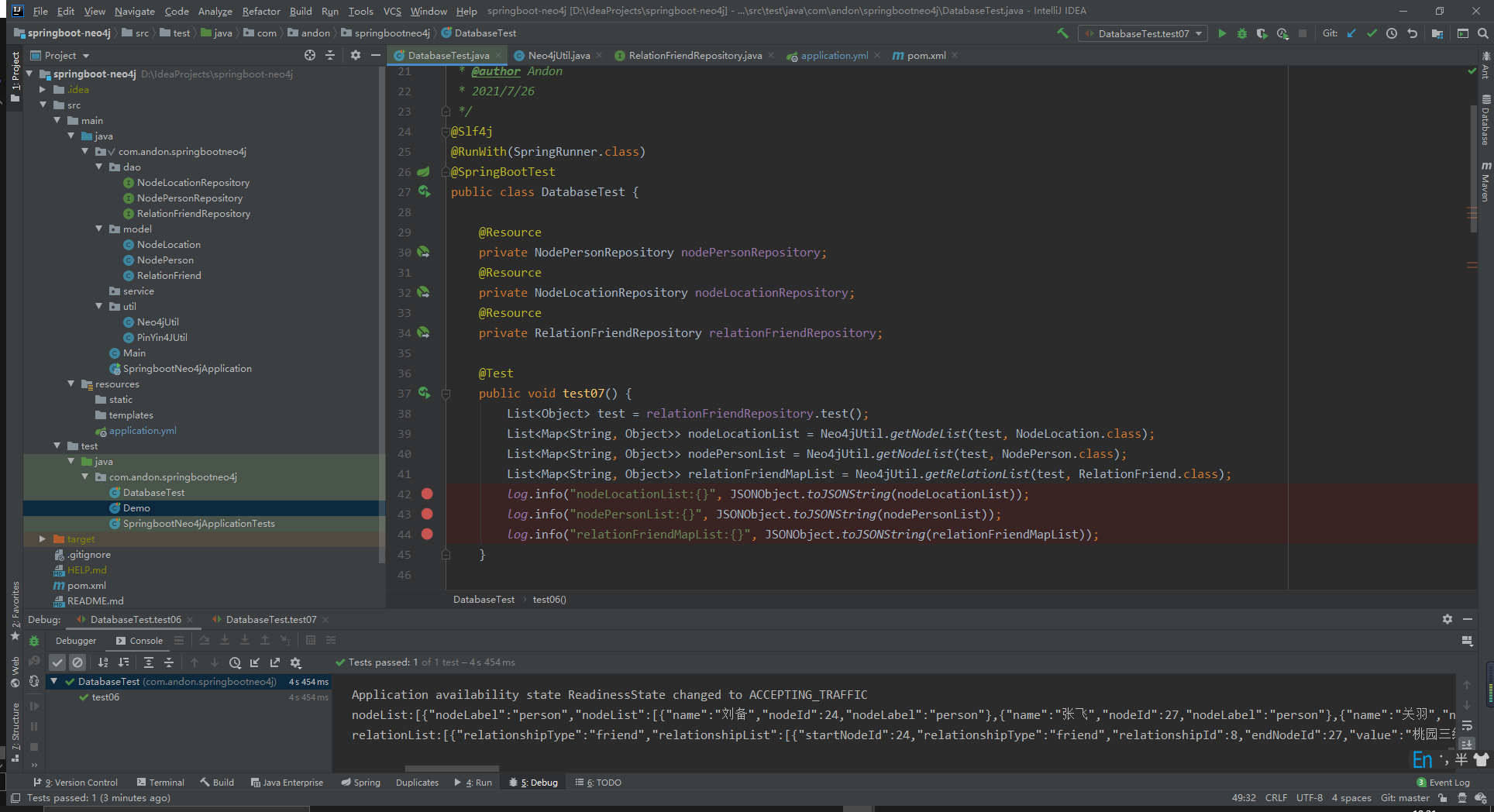Screen dimensions: 1494x812
Task: Select Demo class in project tree
Action: tap(136, 508)
